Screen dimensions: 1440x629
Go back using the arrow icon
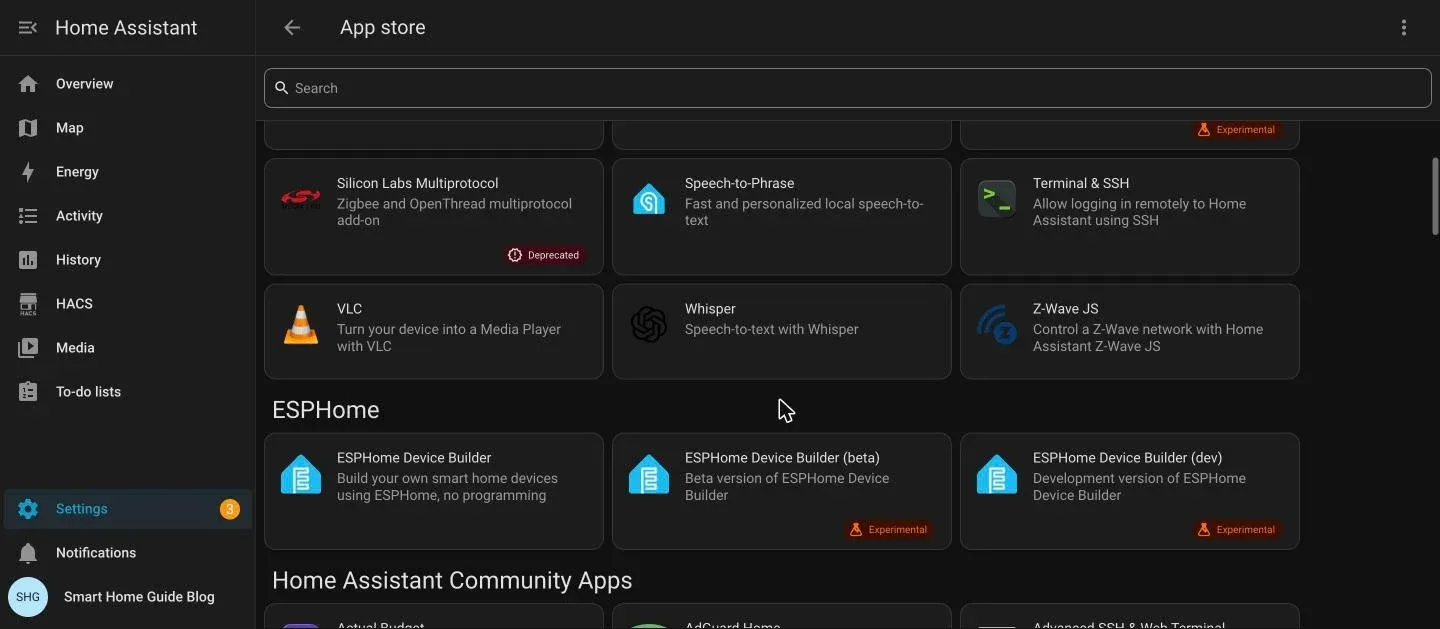pyautogui.click(x=292, y=28)
